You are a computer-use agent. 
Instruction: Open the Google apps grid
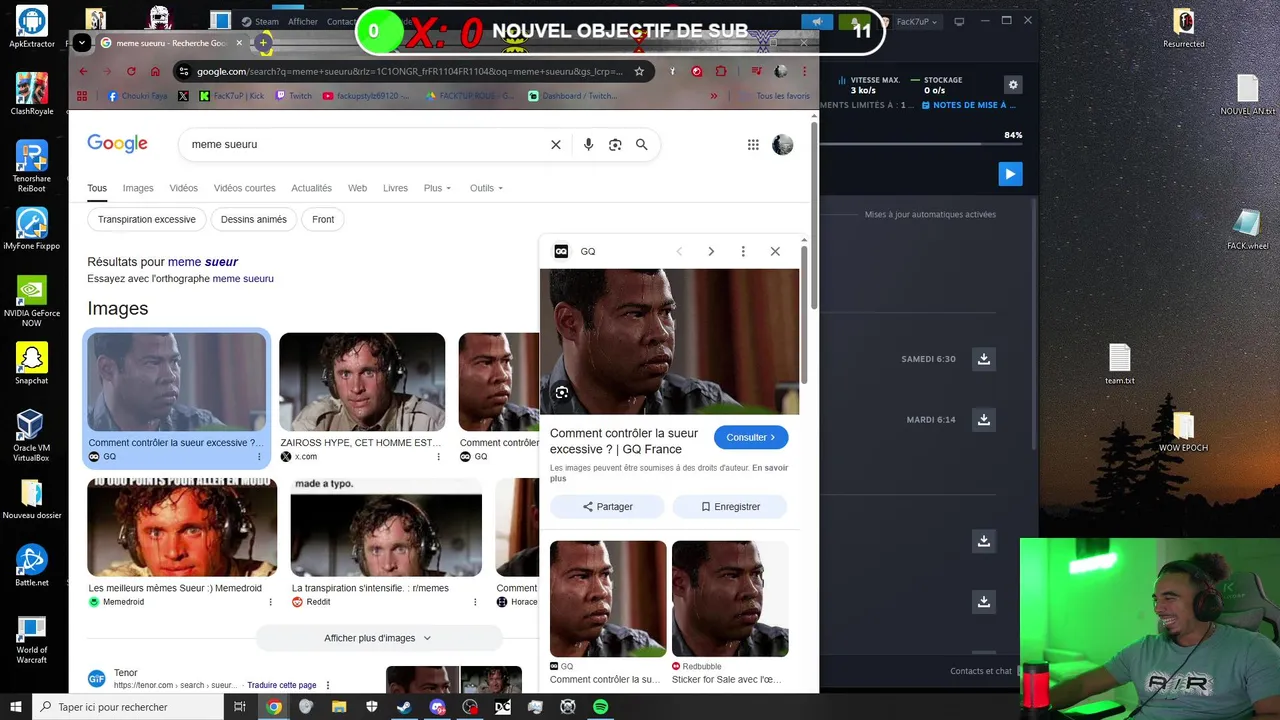coord(753,145)
